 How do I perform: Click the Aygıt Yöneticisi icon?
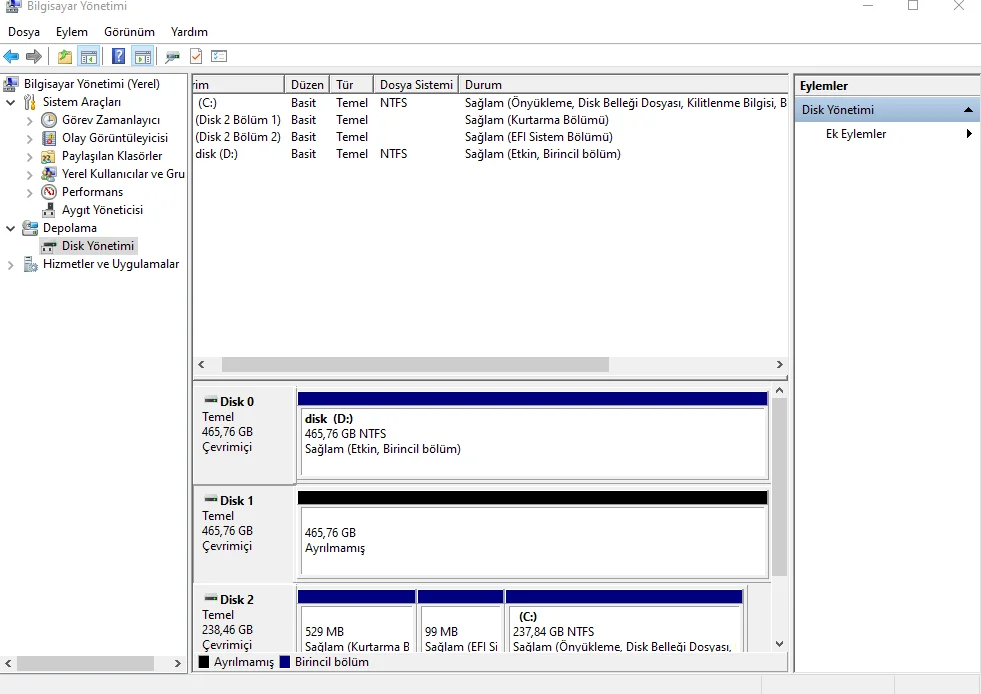coord(48,210)
